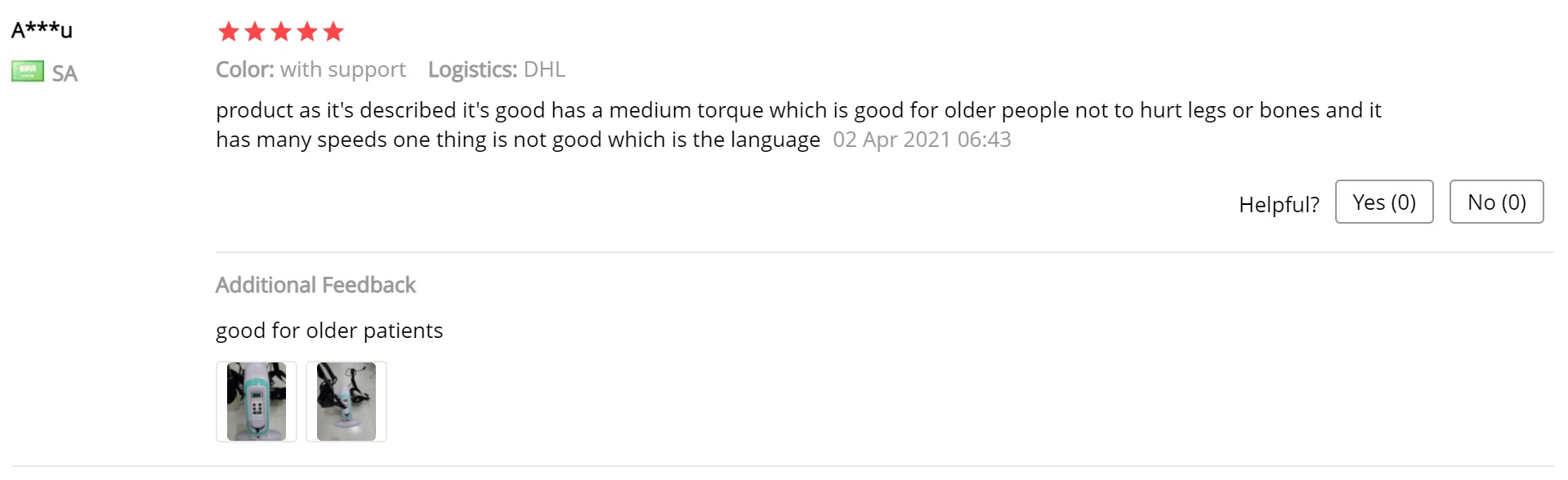The image size is (1568, 480).
Task: Click the 'Helpful?' label
Action: [x=1279, y=204]
